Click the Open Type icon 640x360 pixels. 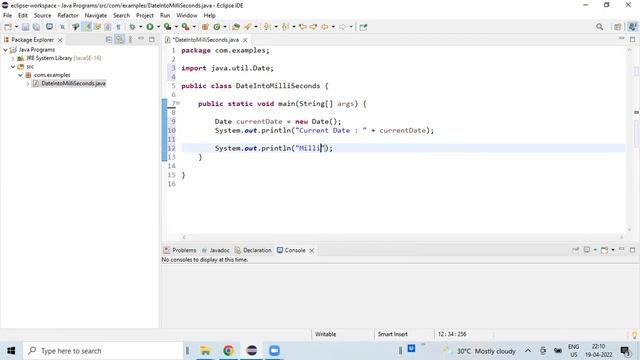pyautogui.click(x=236, y=27)
